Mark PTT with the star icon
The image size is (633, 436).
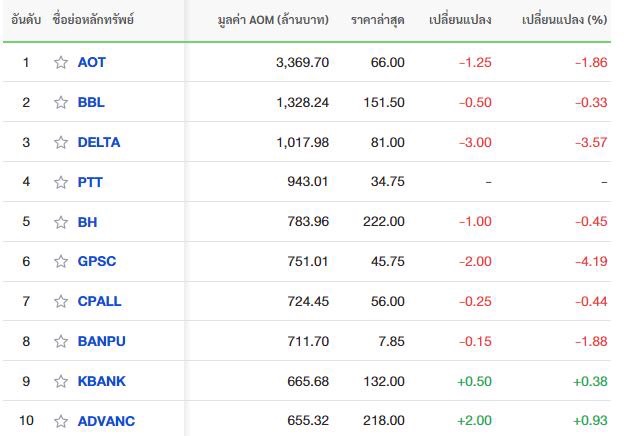(61, 182)
